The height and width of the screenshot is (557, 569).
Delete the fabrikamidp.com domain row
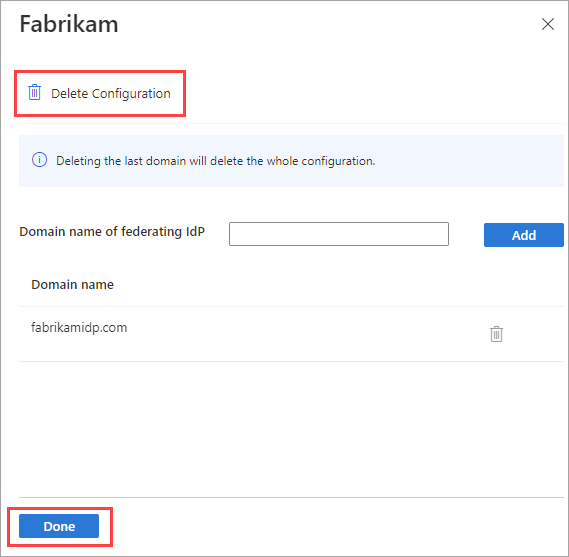[x=496, y=334]
